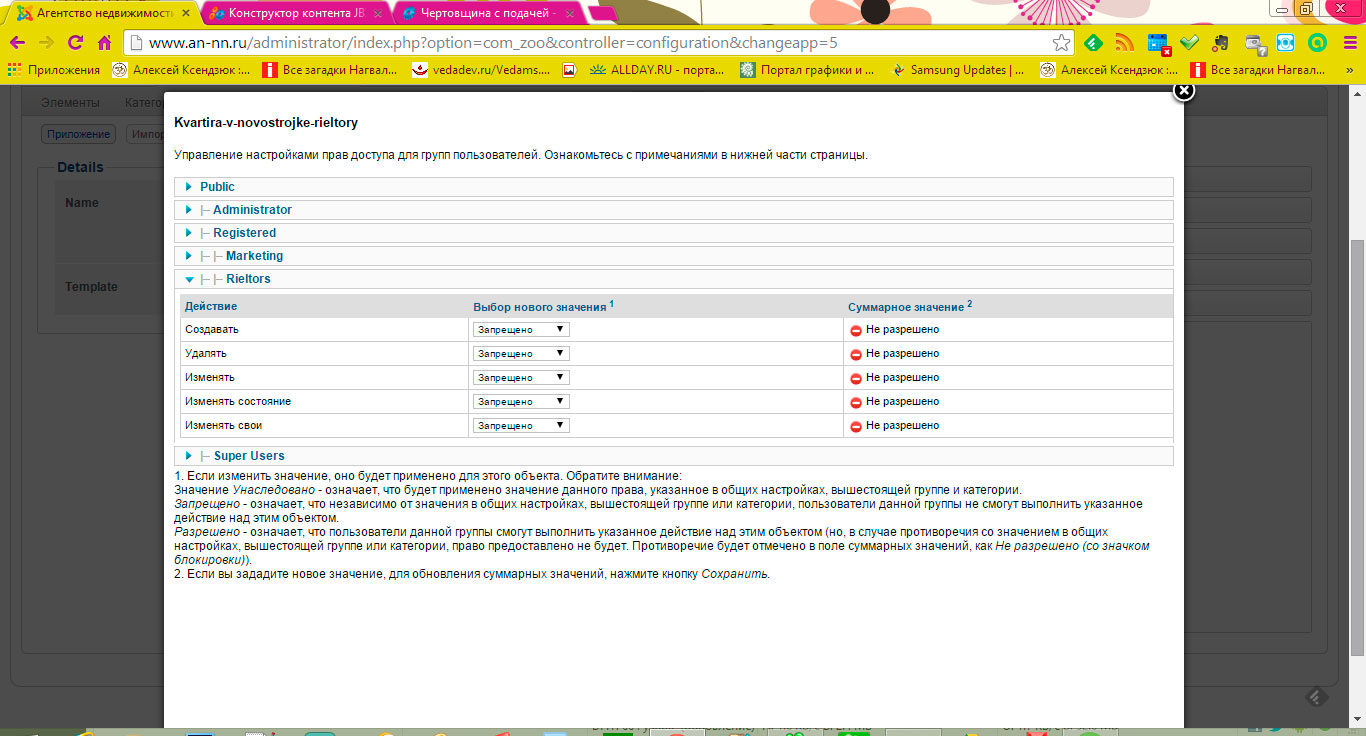Image resolution: width=1366 pixels, height=736 pixels.
Task: Expand the Super Users group
Action: coord(249,456)
